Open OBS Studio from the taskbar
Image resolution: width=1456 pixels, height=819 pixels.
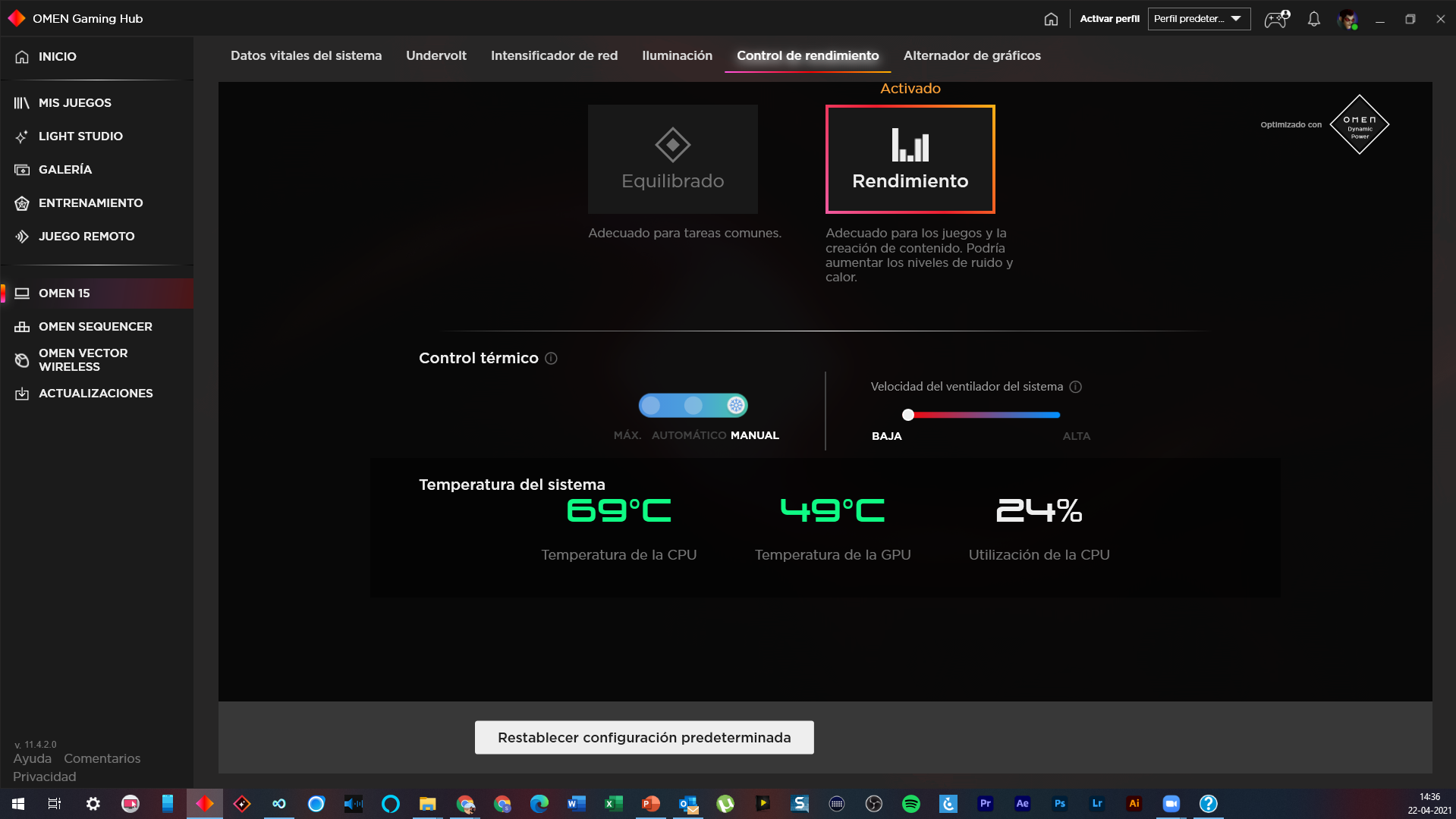874,804
